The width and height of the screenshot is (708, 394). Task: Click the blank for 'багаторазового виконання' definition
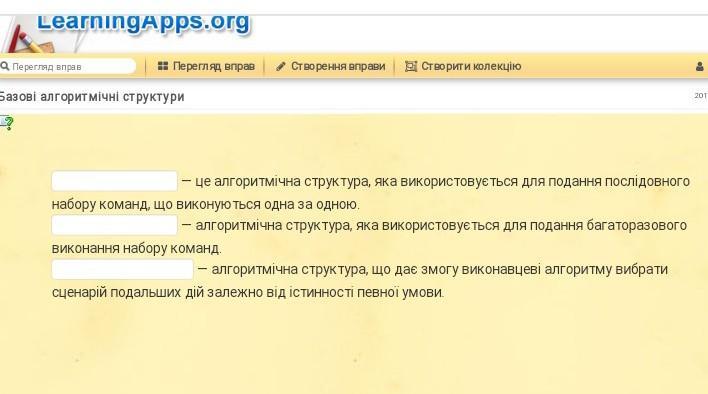coord(114,225)
